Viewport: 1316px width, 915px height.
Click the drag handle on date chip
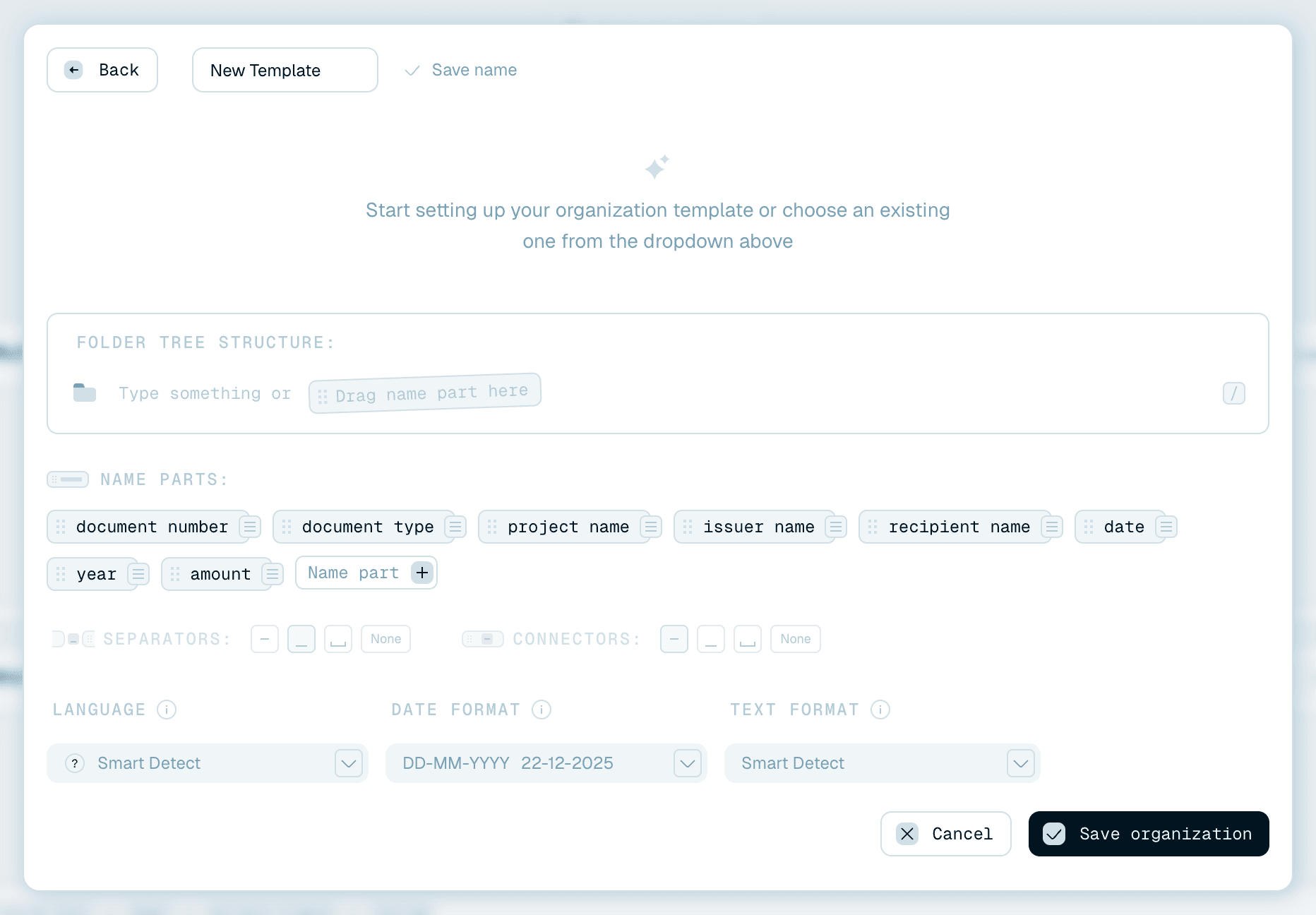[x=1089, y=527]
